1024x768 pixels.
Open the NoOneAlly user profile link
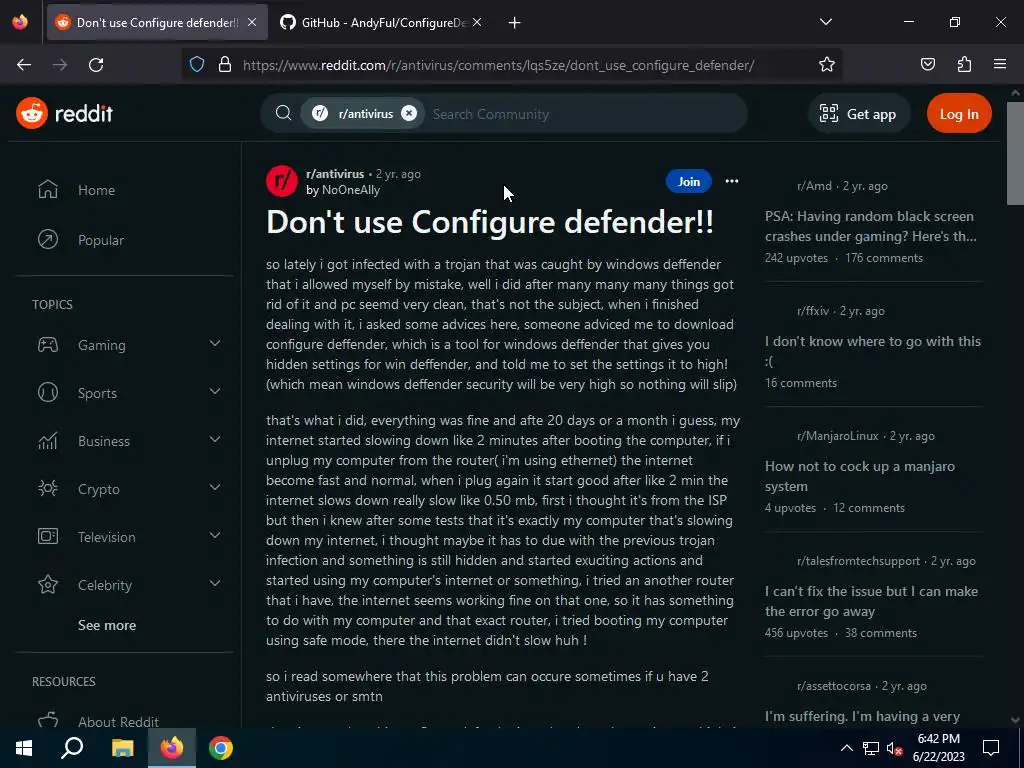[x=351, y=190]
